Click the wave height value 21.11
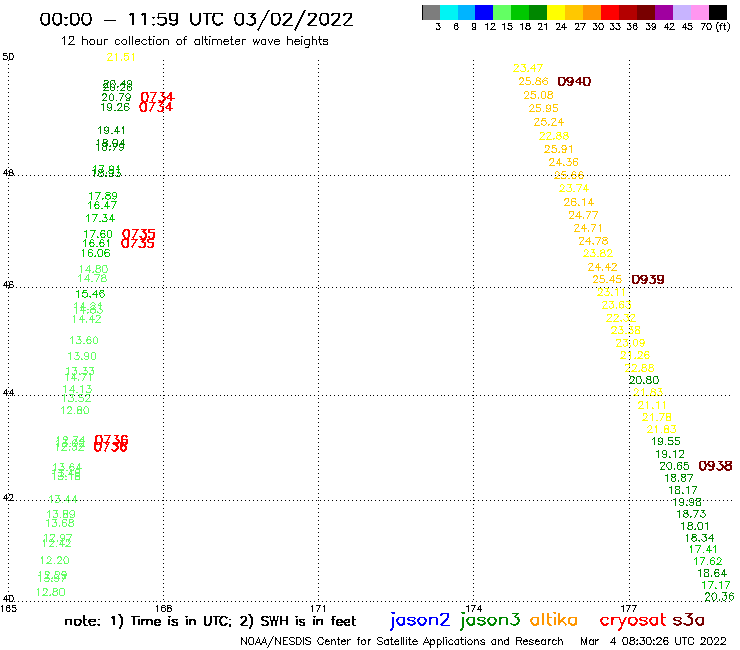 tap(652, 405)
